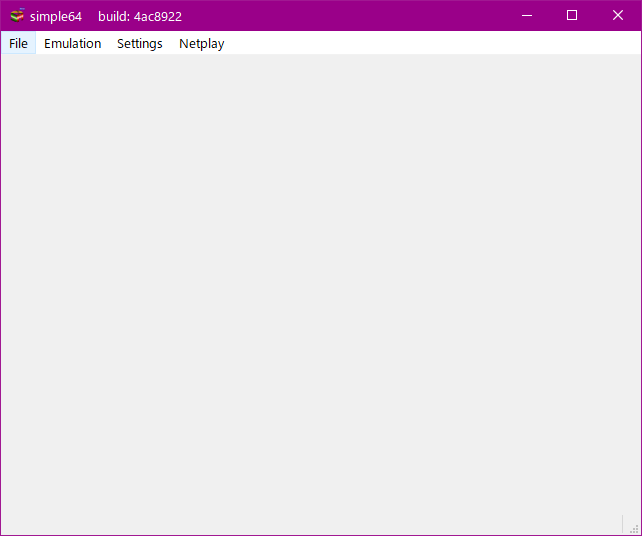
Task: Click the "simple64" title text
Action: click(x=56, y=17)
